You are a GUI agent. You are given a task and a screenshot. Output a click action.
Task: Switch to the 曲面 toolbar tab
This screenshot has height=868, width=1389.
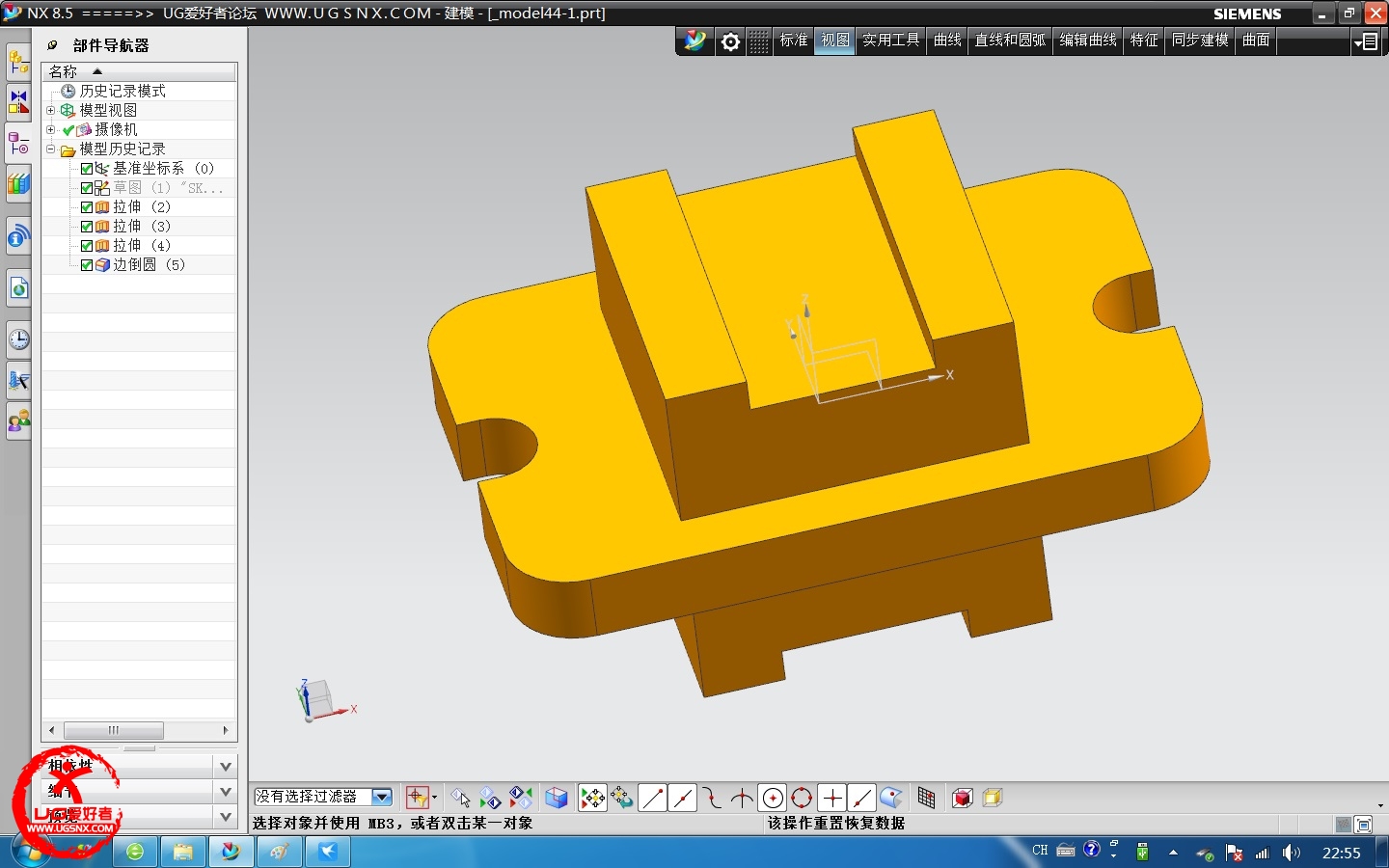(1256, 41)
